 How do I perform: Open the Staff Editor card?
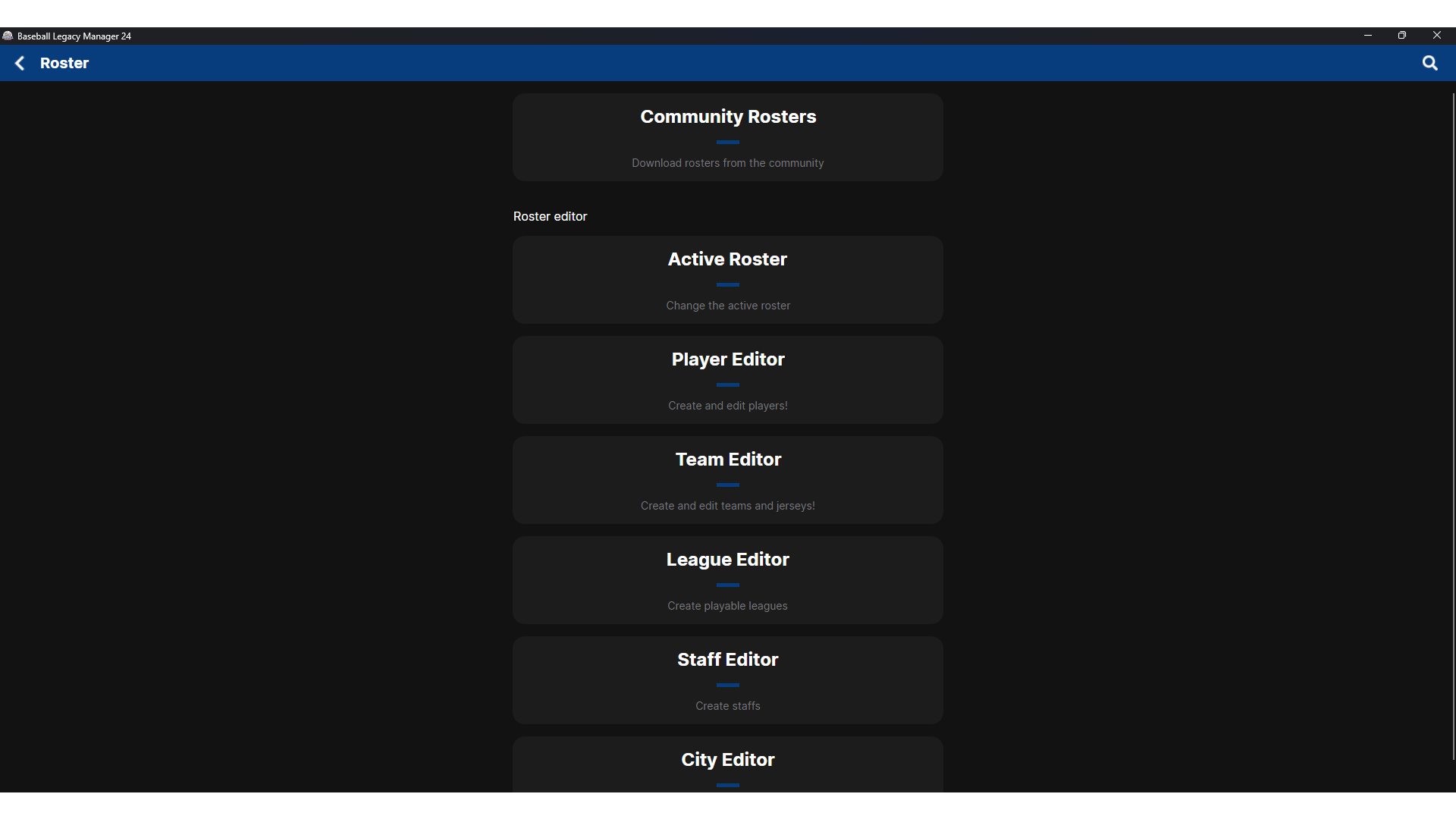[728, 680]
